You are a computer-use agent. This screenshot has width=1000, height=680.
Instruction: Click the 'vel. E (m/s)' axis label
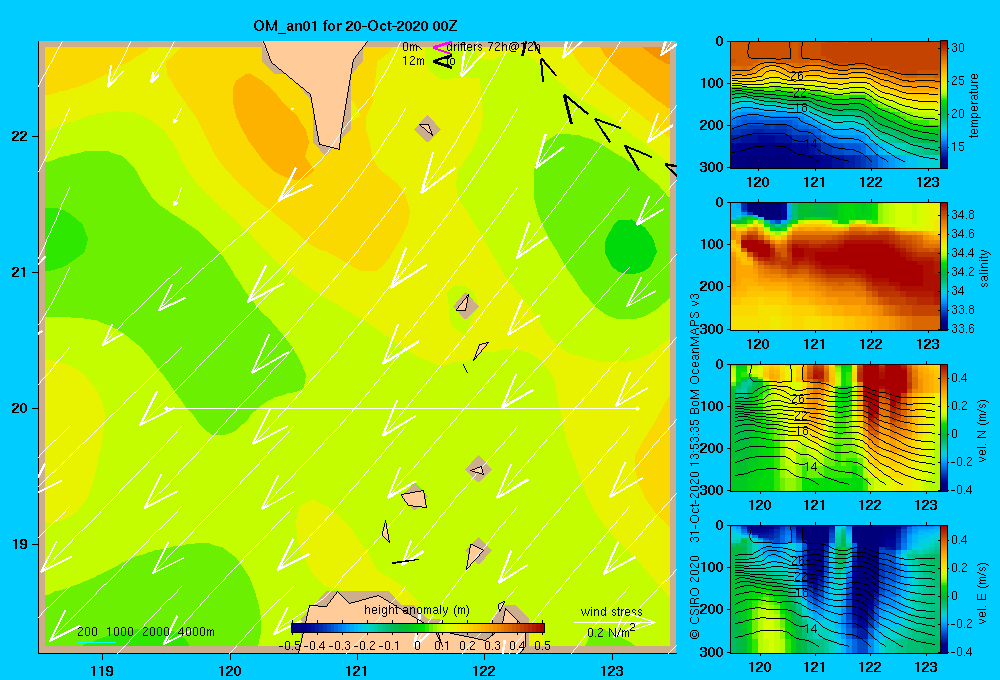[983, 591]
